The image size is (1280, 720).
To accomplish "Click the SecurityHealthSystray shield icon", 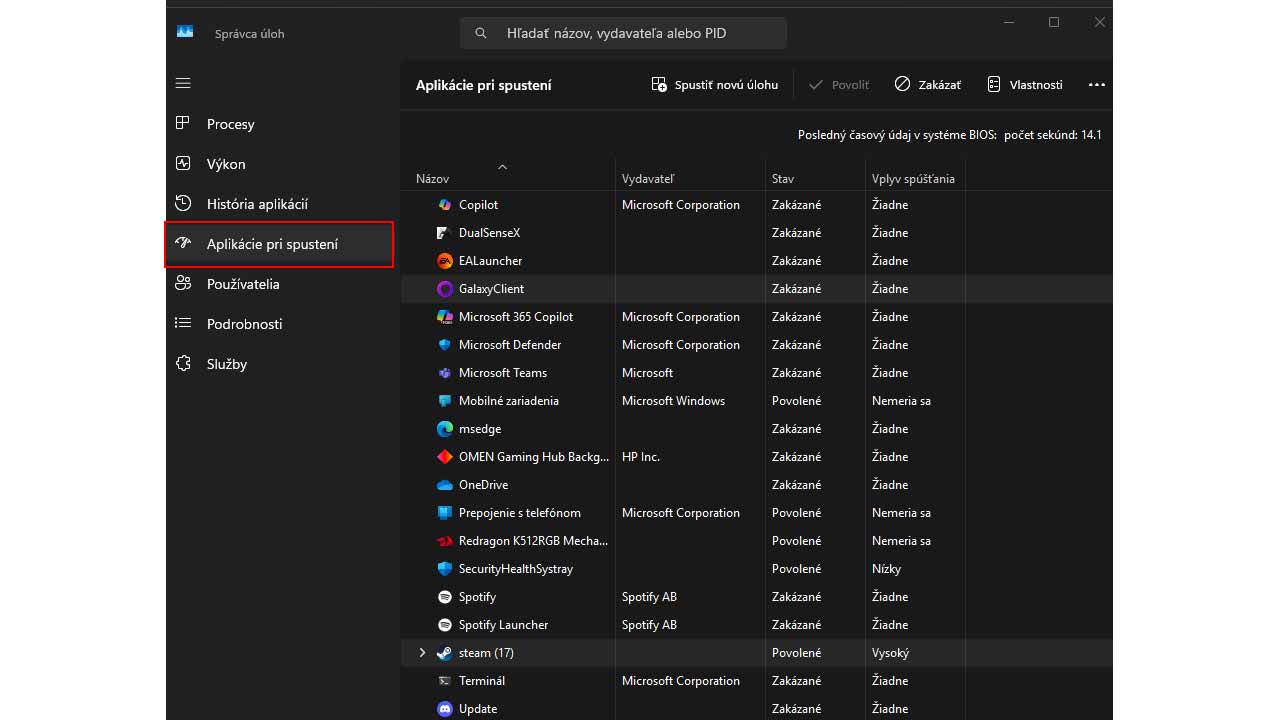I will [445, 569].
